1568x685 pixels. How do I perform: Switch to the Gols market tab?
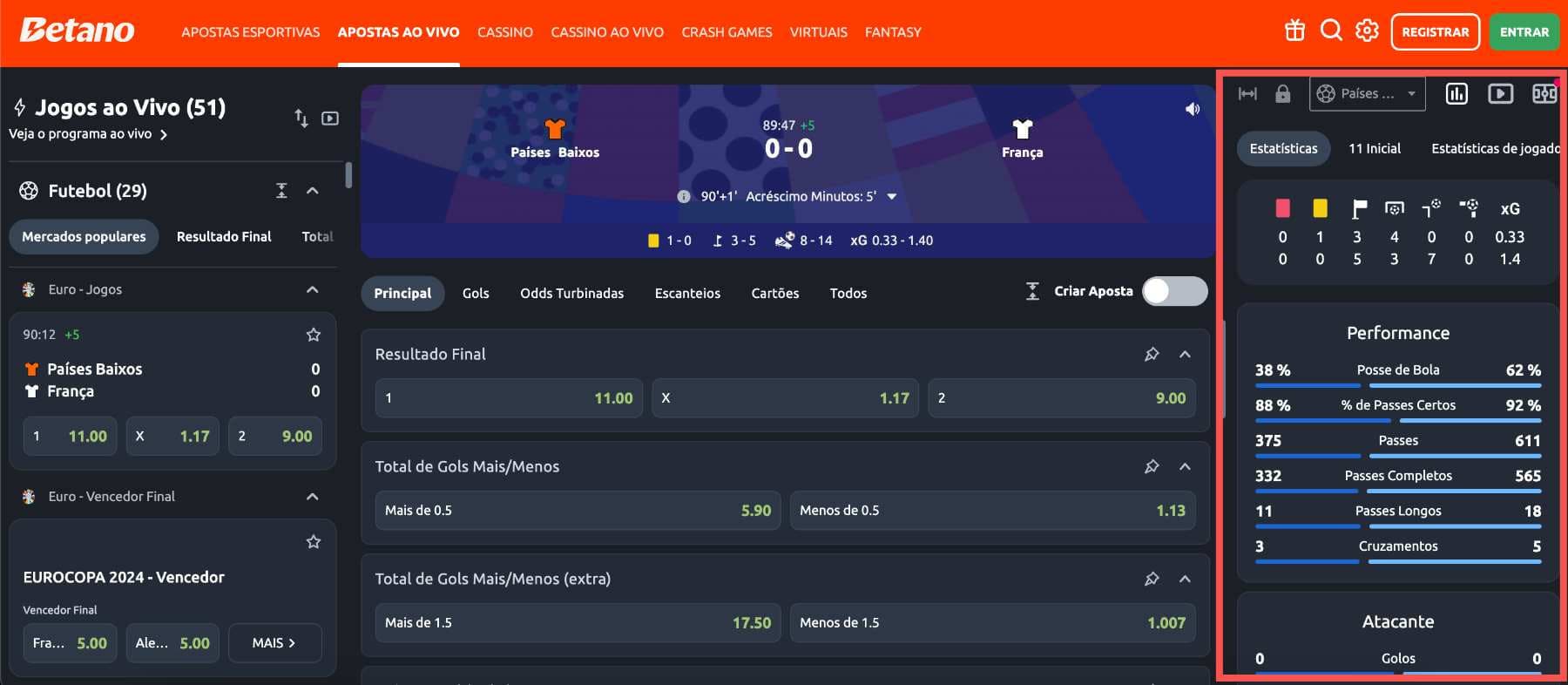(476, 293)
